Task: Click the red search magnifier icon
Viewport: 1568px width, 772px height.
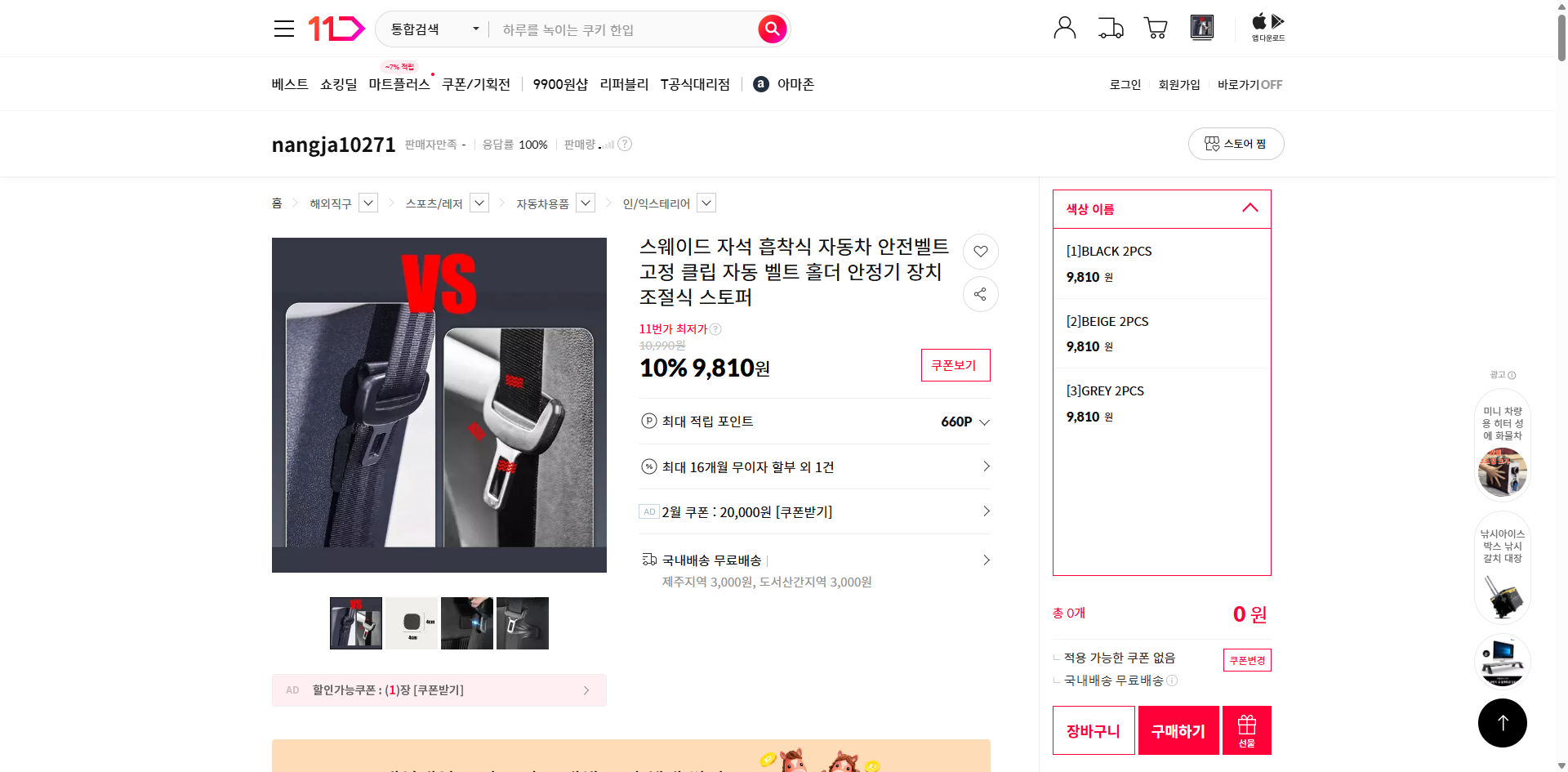Action: [x=771, y=29]
